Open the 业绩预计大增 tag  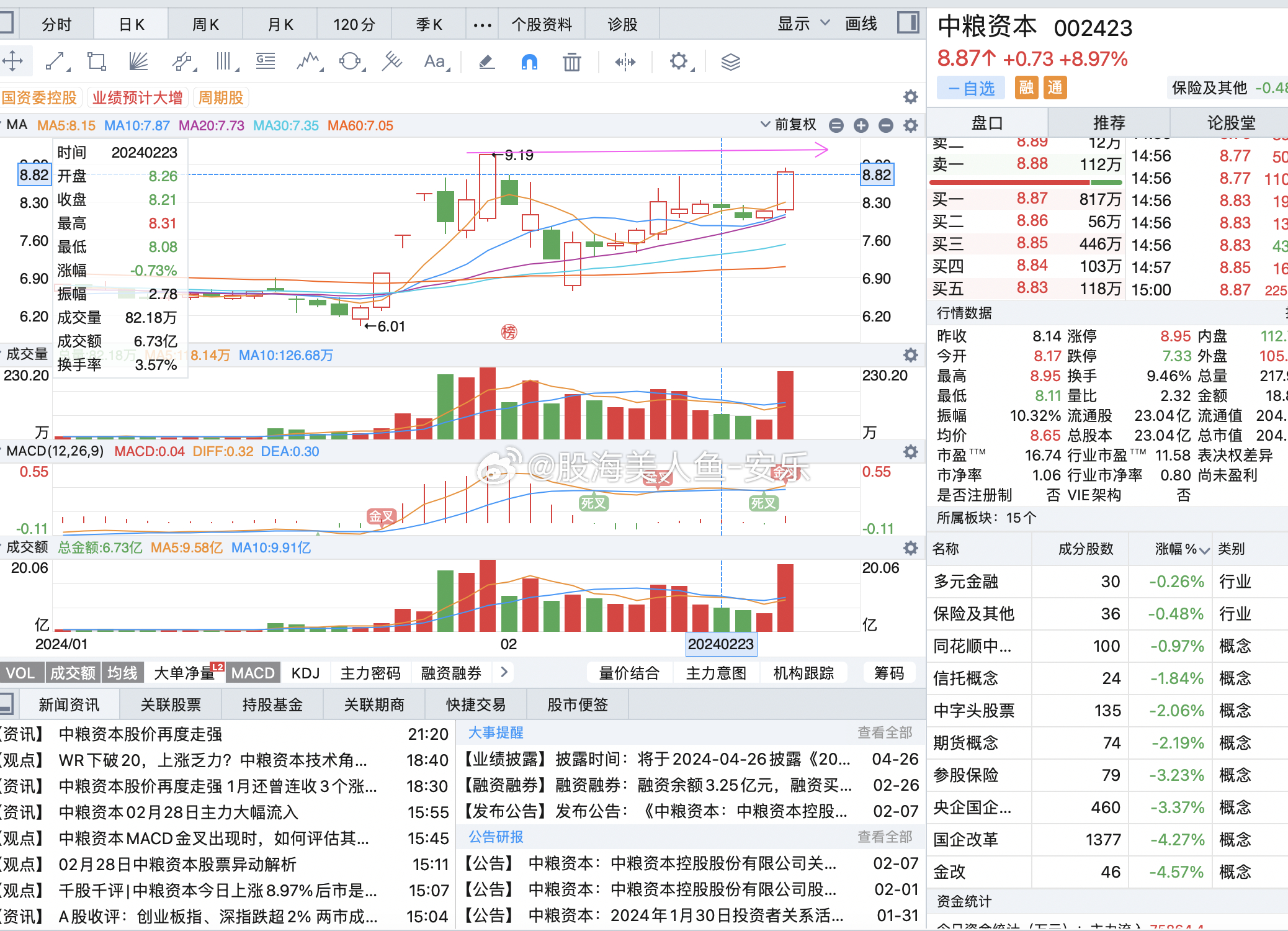click(x=137, y=97)
